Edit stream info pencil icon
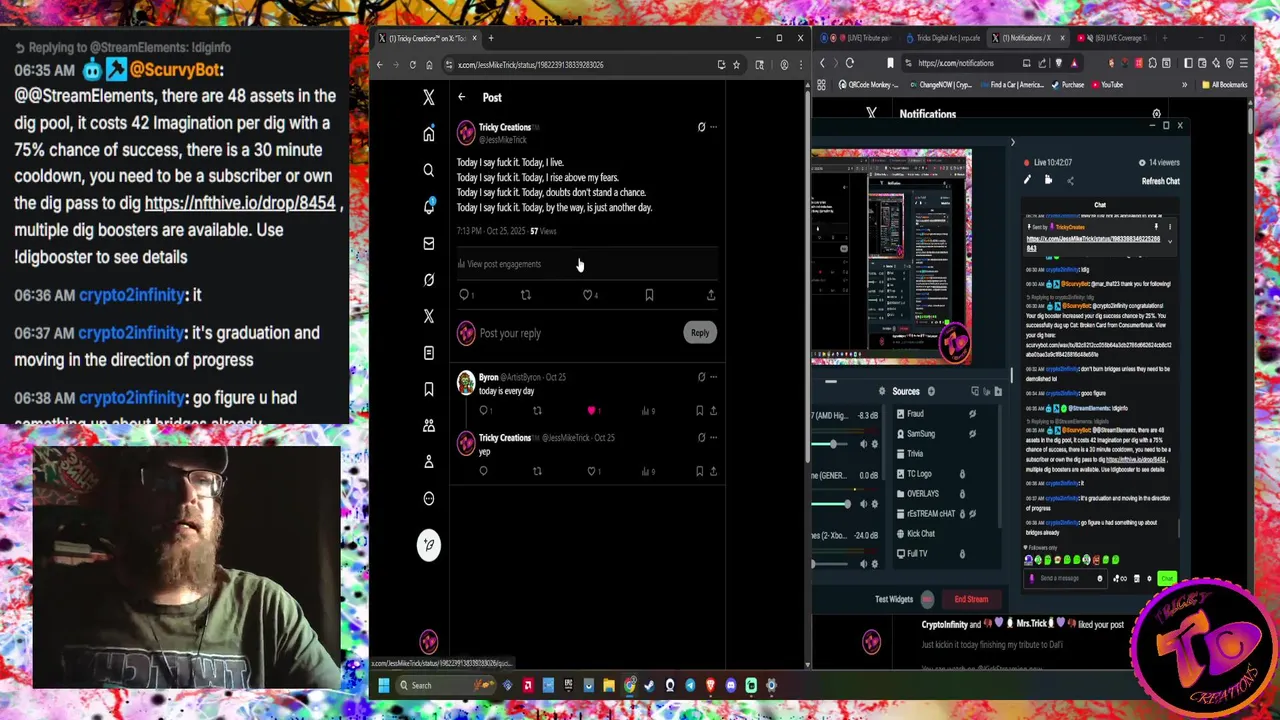1280x720 pixels. point(1027,180)
